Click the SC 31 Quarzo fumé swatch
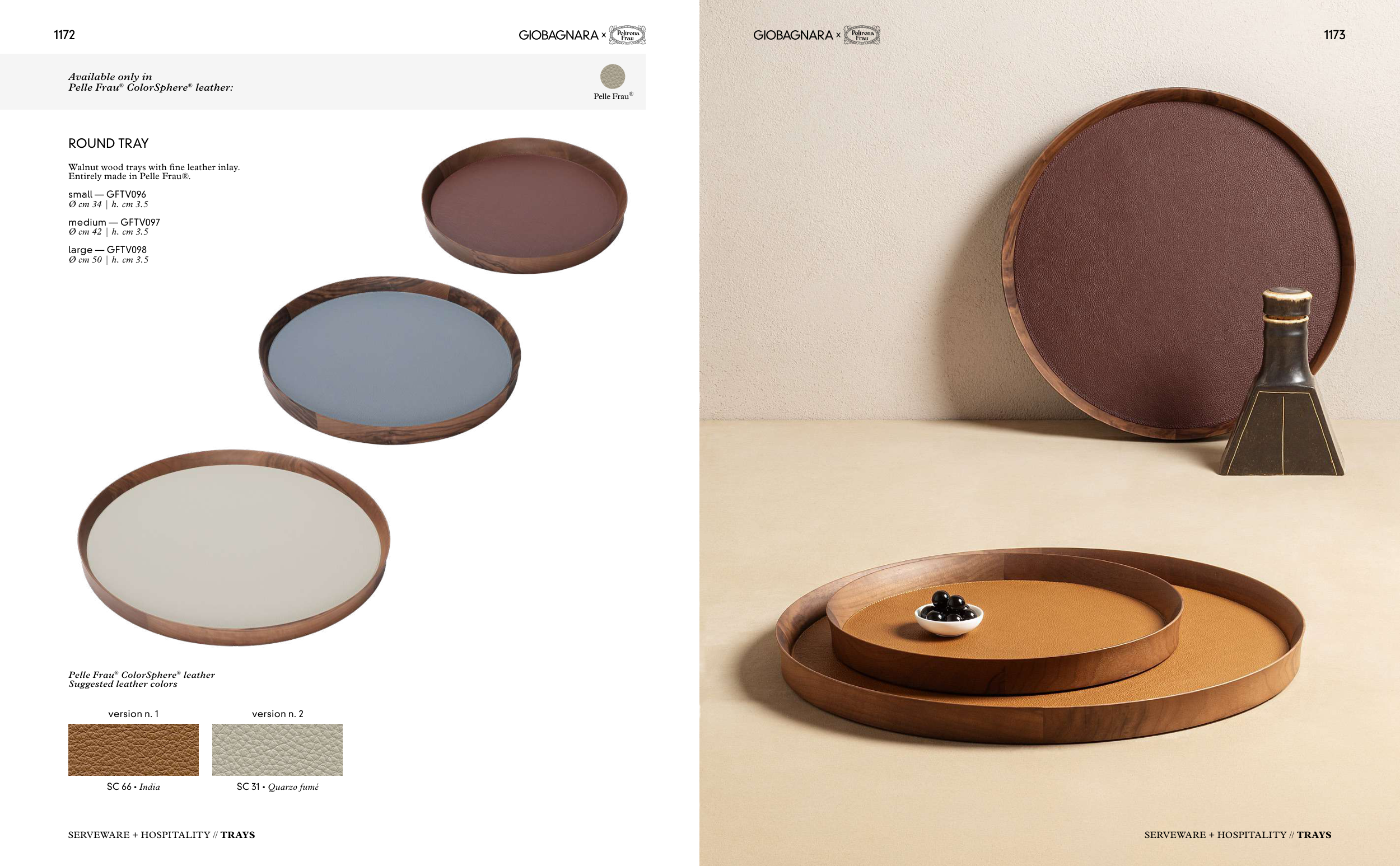 (x=277, y=750)
